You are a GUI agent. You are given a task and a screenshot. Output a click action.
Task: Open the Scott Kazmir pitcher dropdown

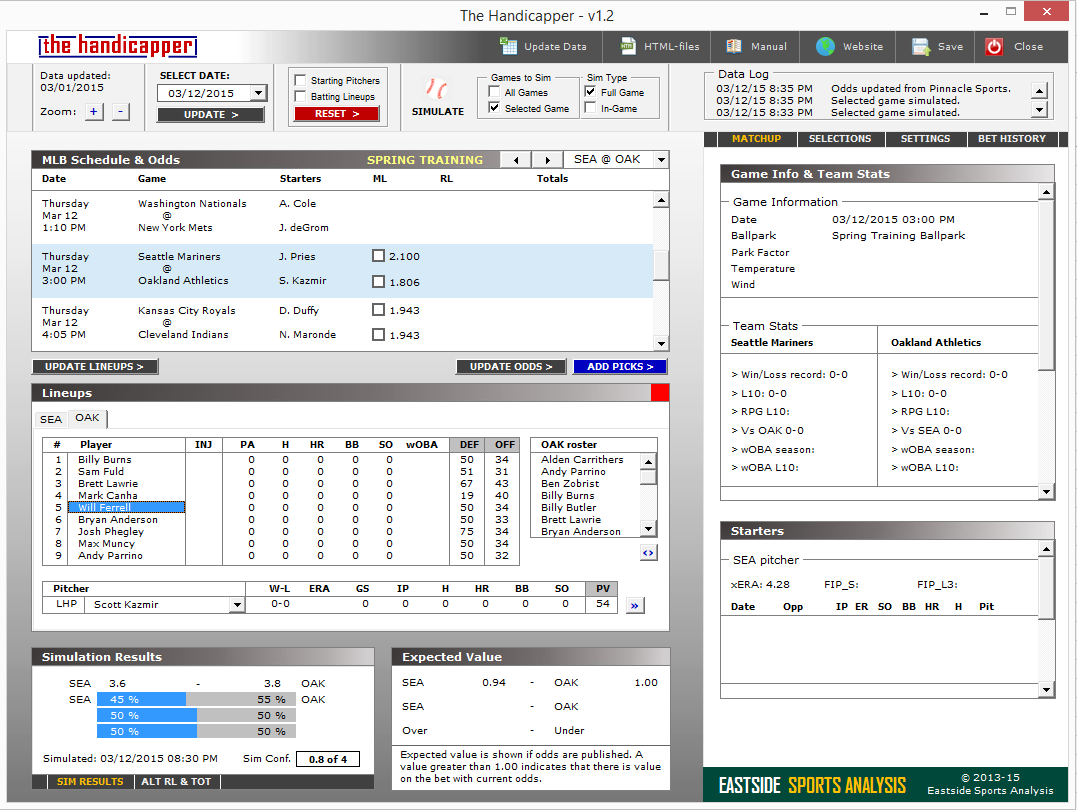pyautogui.click(x=237, y=605)
